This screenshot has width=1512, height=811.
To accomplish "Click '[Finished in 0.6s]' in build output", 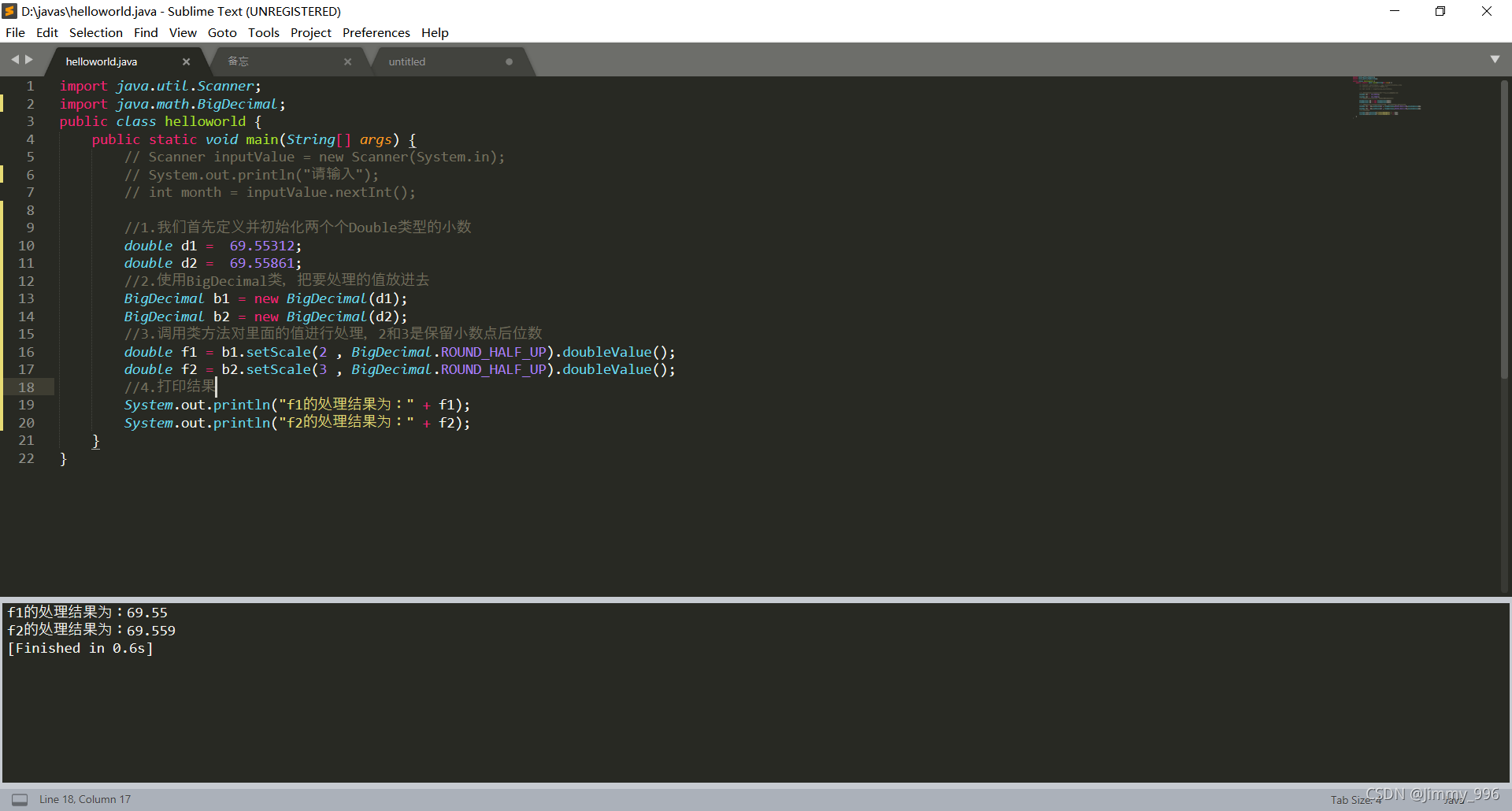I will [x=80, y=648].
